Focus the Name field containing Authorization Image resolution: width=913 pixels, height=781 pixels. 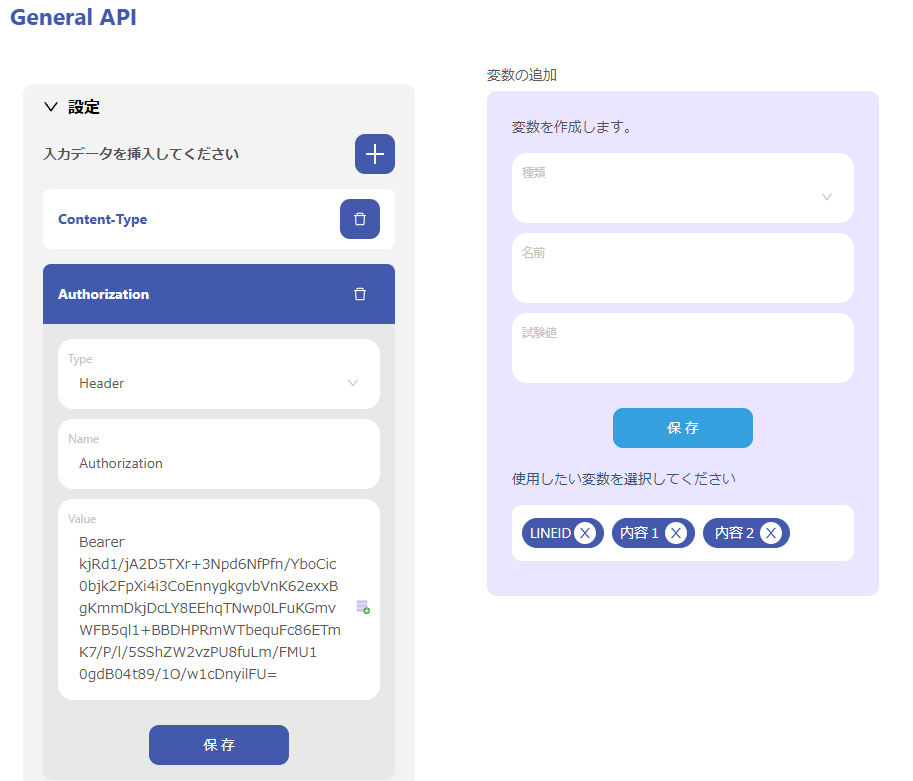[219, 454]
